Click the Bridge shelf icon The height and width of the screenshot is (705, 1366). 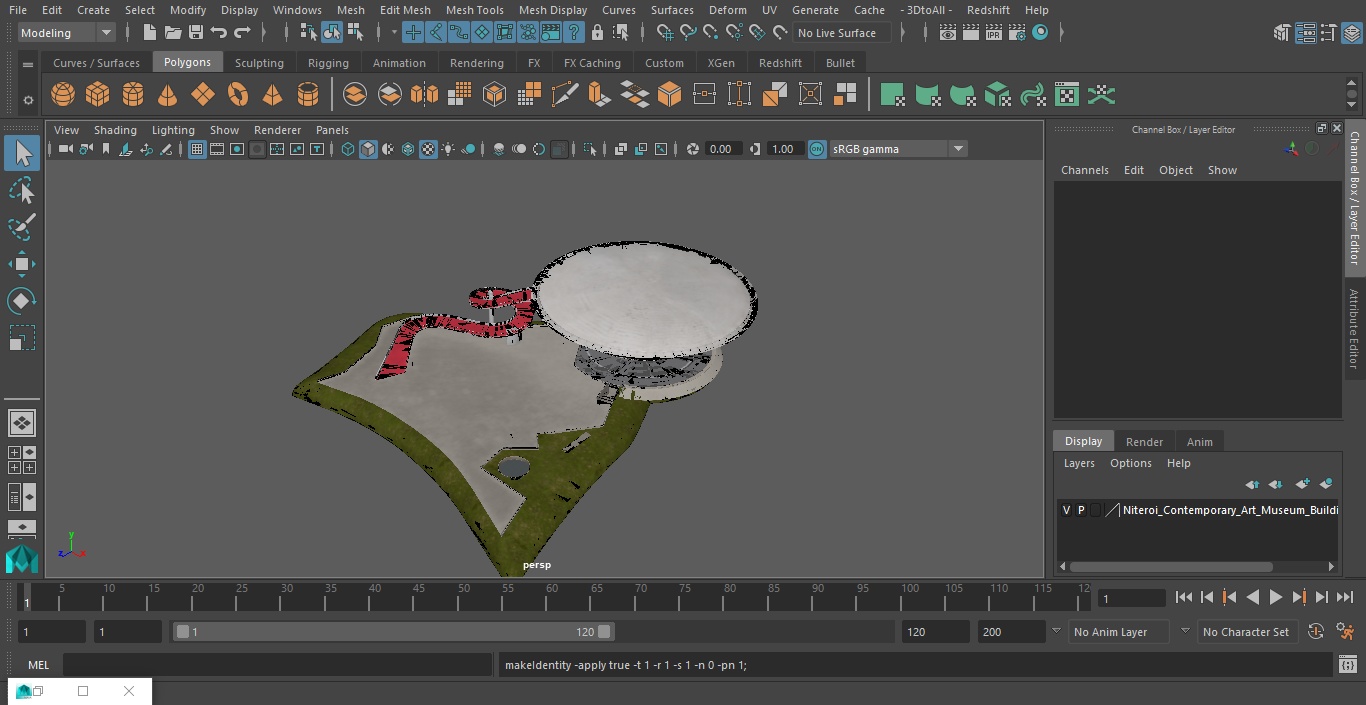point(634,95)
